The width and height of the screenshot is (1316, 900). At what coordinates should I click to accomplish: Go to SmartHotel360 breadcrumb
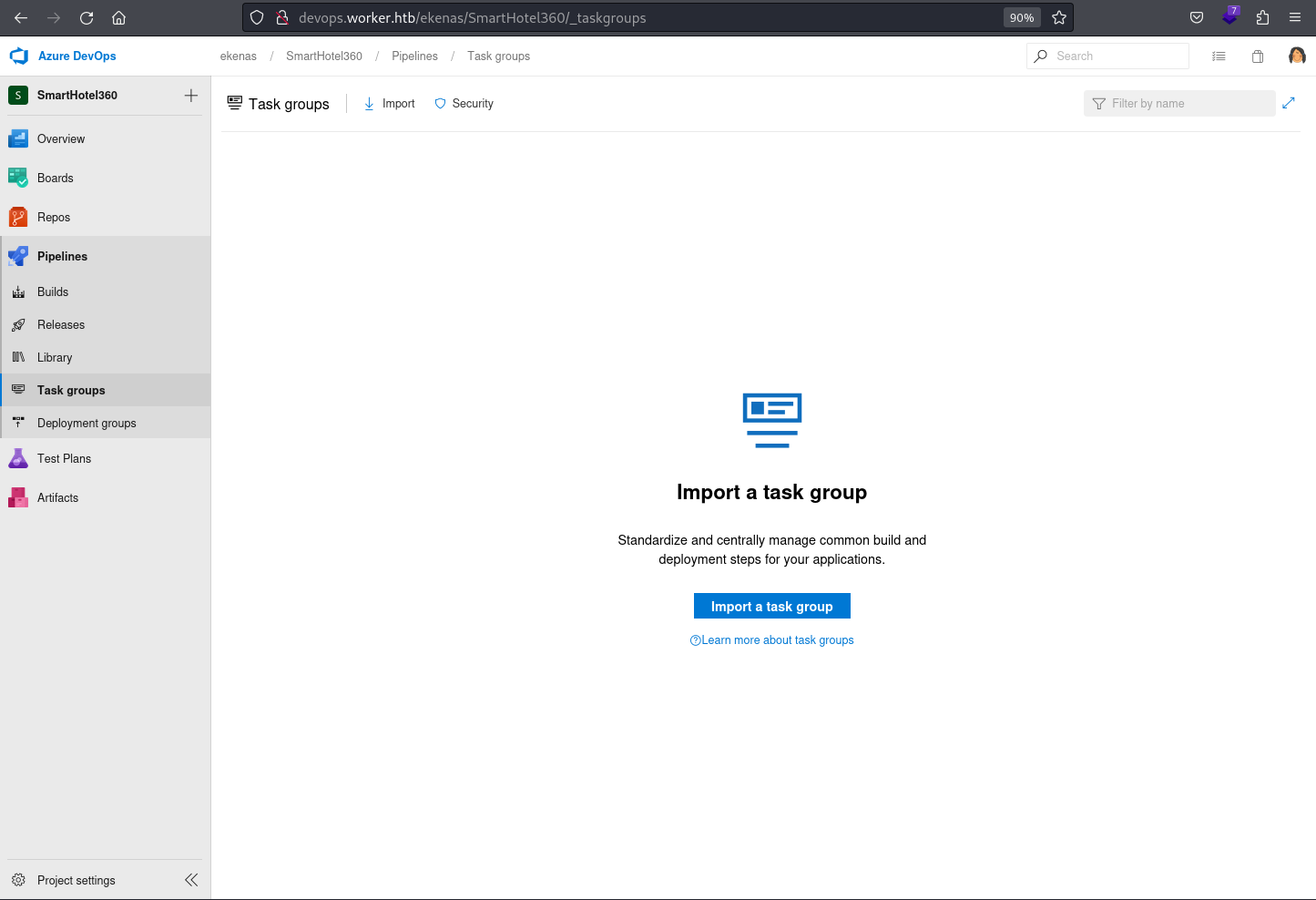click(324, 56)
